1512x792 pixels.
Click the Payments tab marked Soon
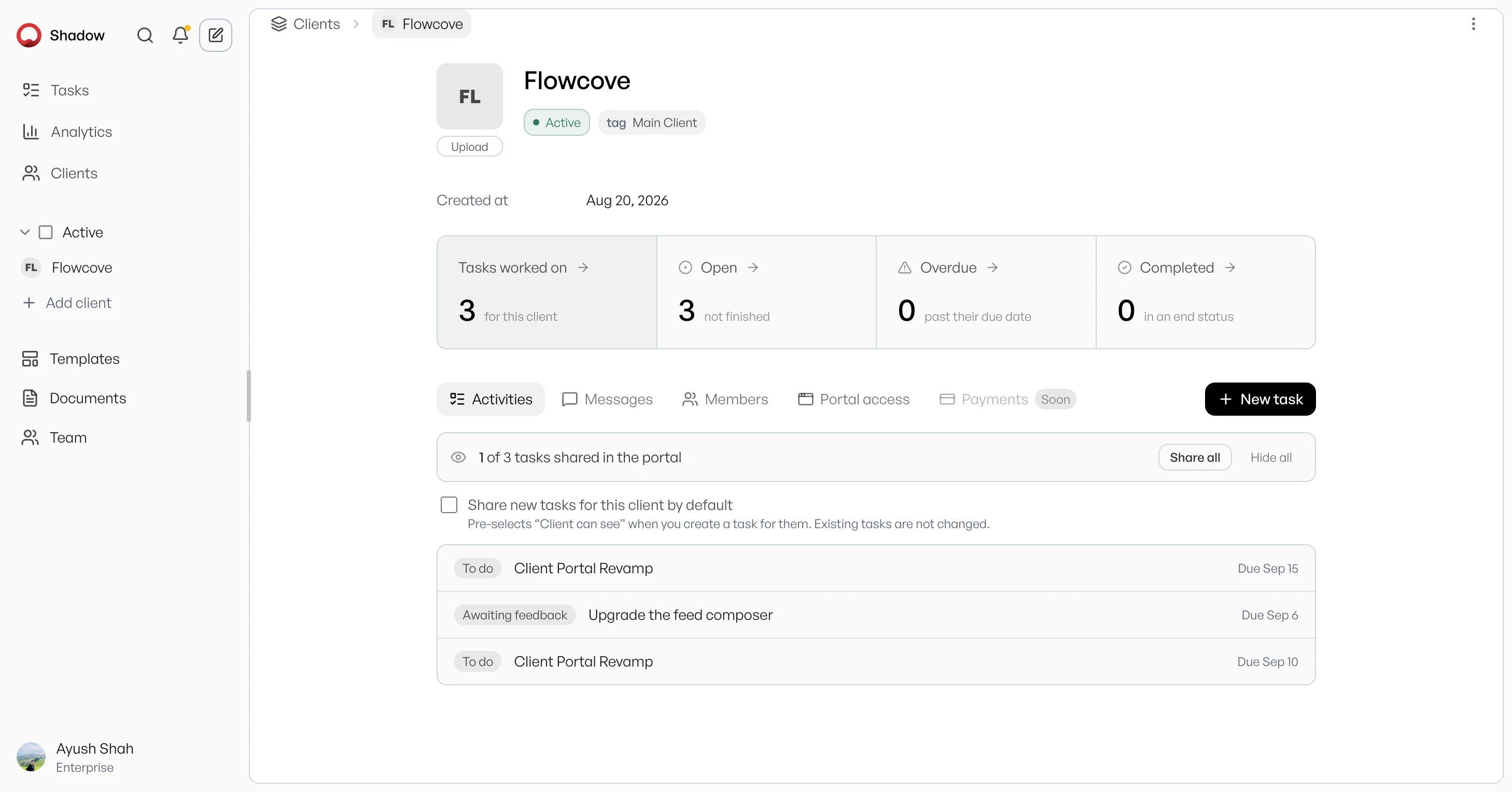click(x=1007, y=399)
